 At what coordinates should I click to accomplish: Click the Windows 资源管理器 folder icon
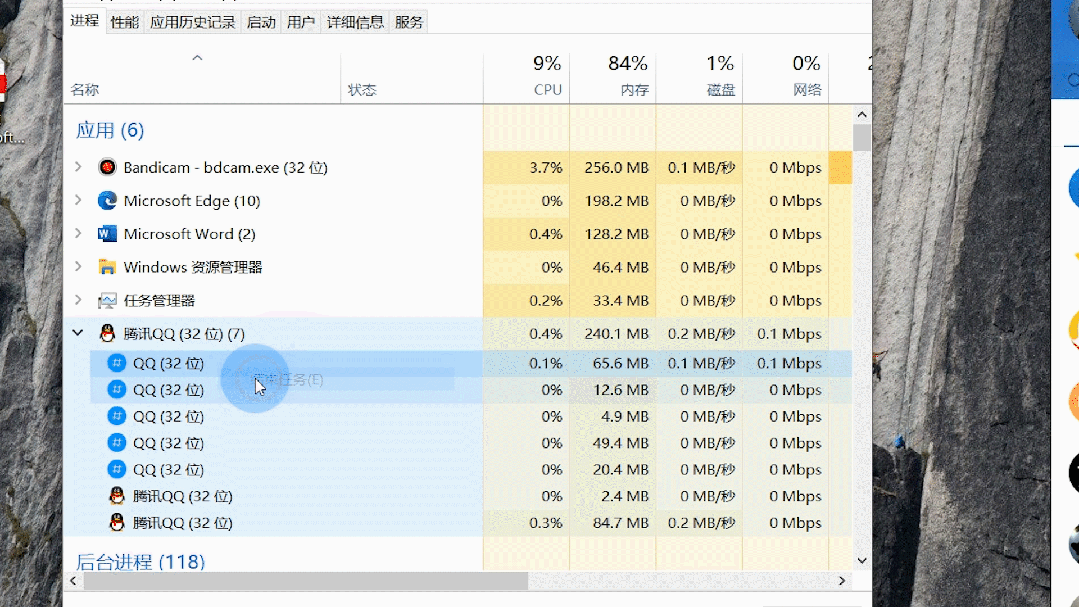pos(107,267)
